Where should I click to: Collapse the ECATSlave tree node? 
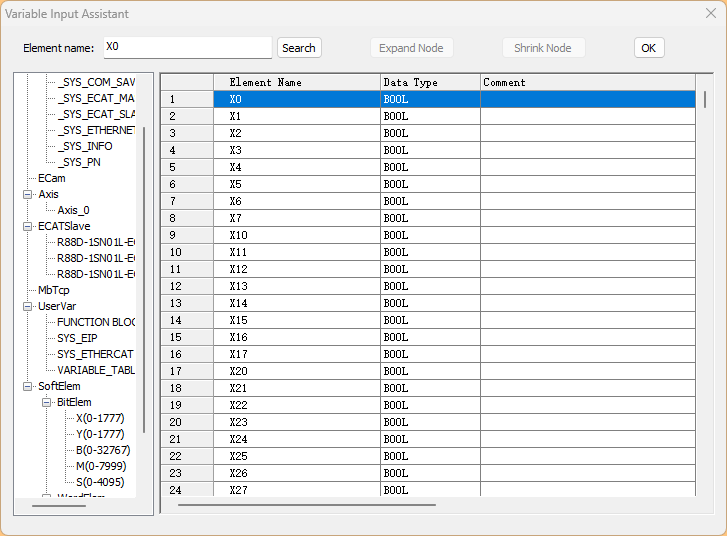coord(27,226)
